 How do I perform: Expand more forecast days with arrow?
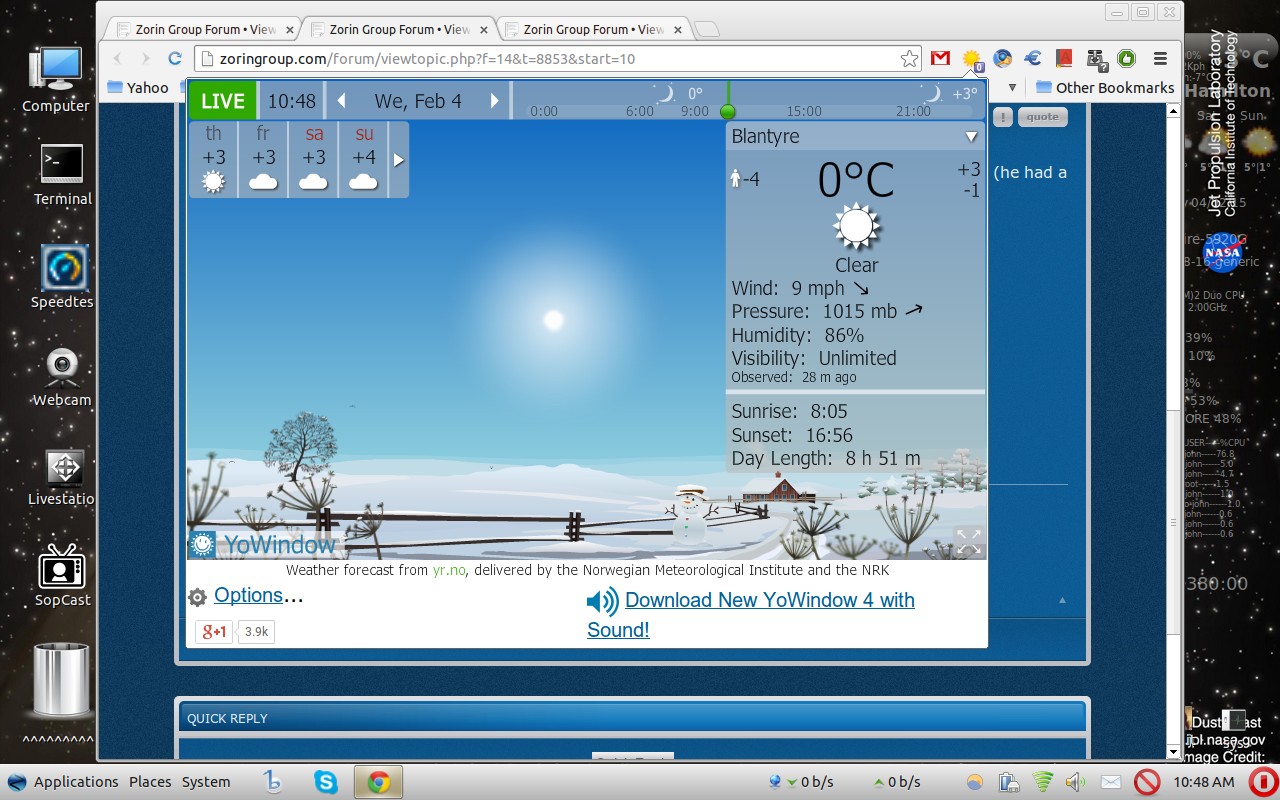tap(398, 160)
